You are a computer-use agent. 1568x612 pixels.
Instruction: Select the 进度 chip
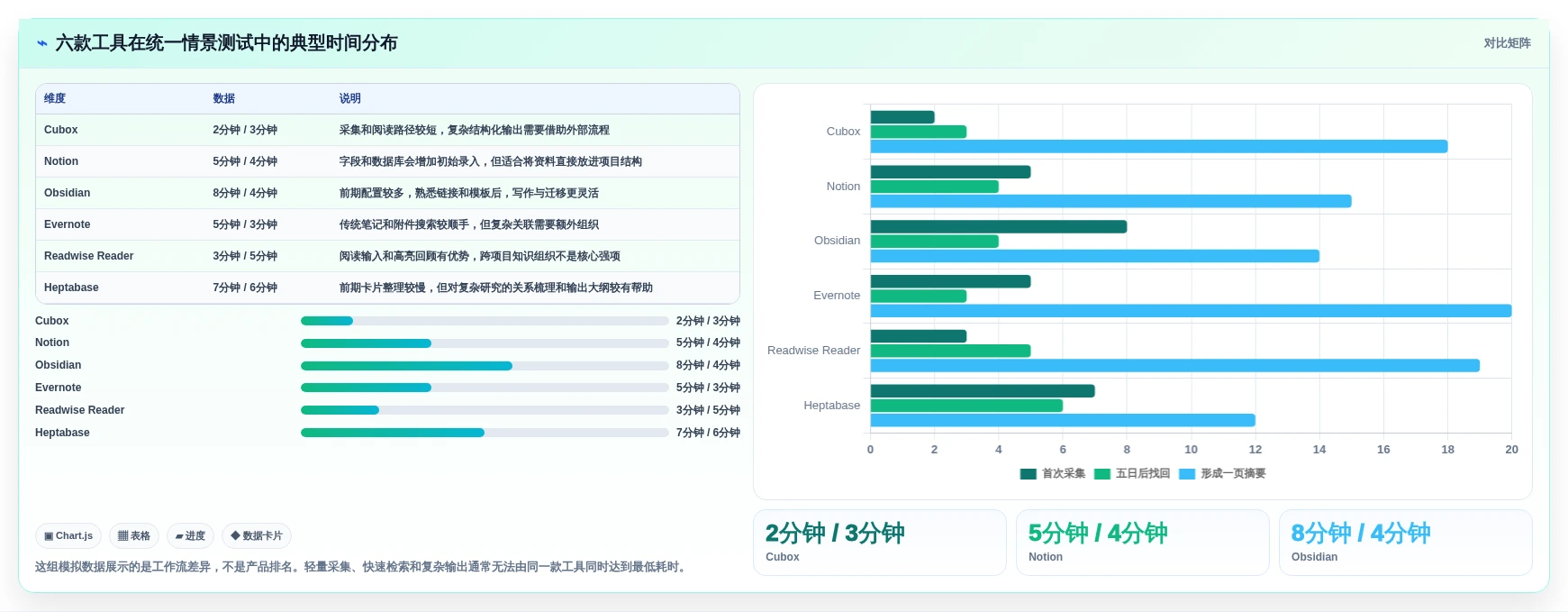tap(190, 535)
